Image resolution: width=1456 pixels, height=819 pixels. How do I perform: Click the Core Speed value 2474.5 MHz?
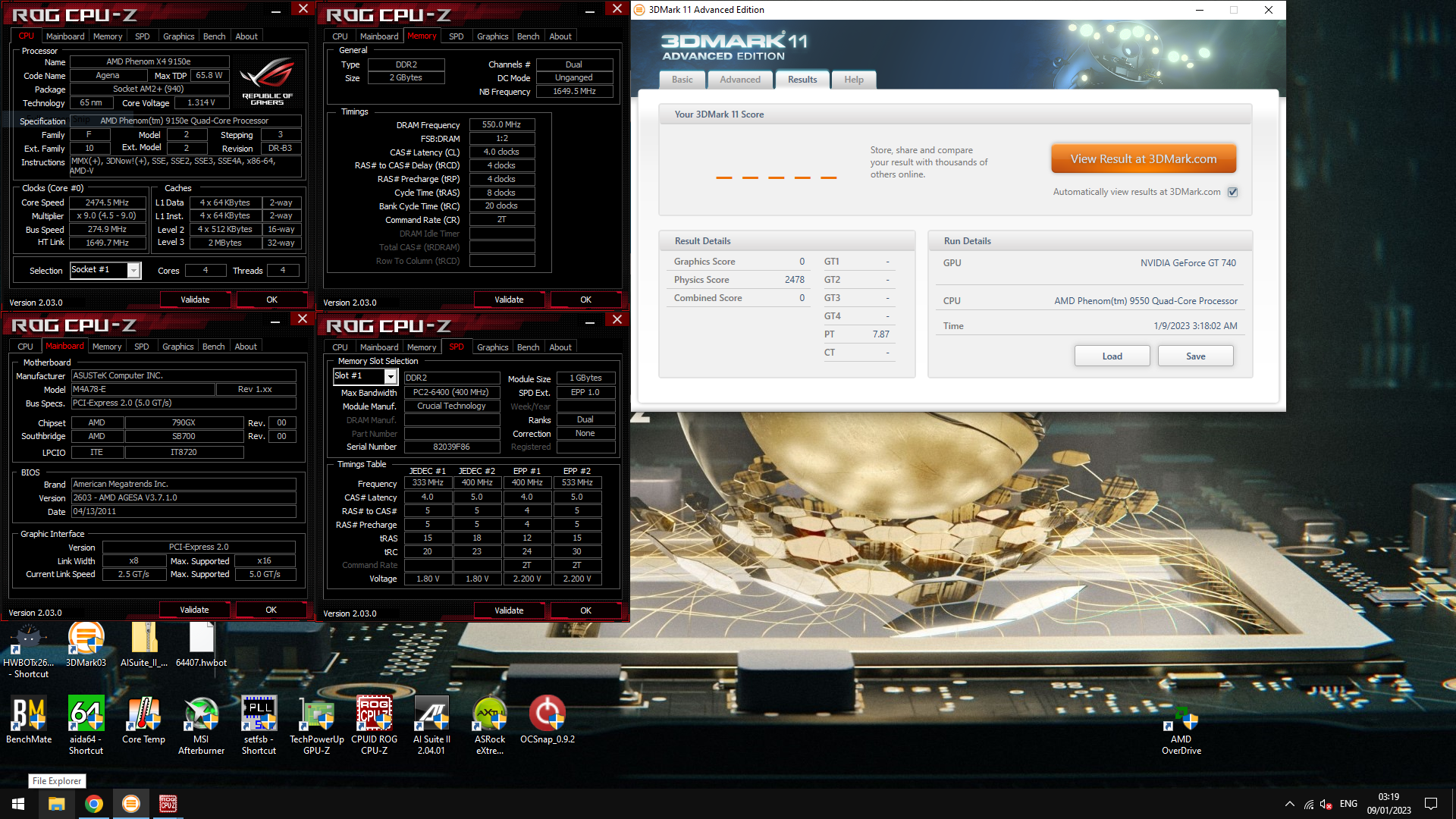pyautogui.click(x=107, y=203)
